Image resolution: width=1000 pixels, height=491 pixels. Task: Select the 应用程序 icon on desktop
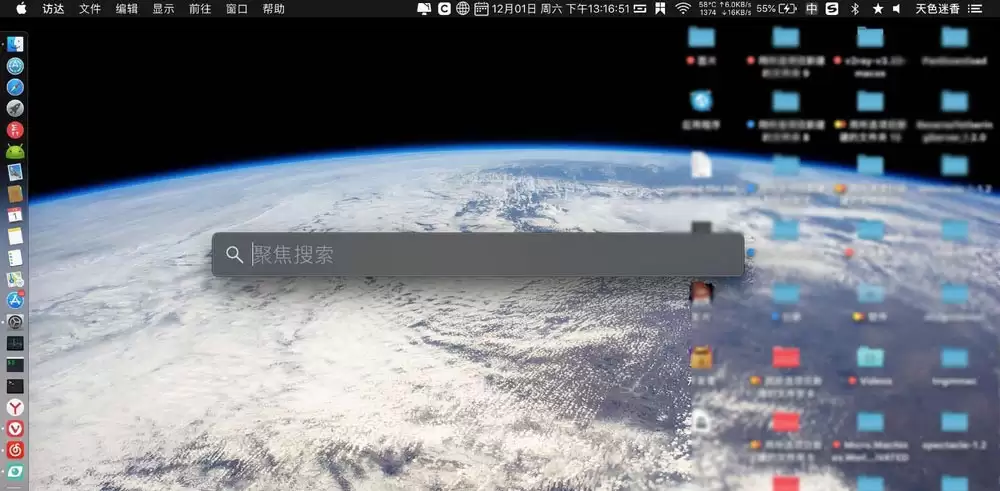pos(702,110)
